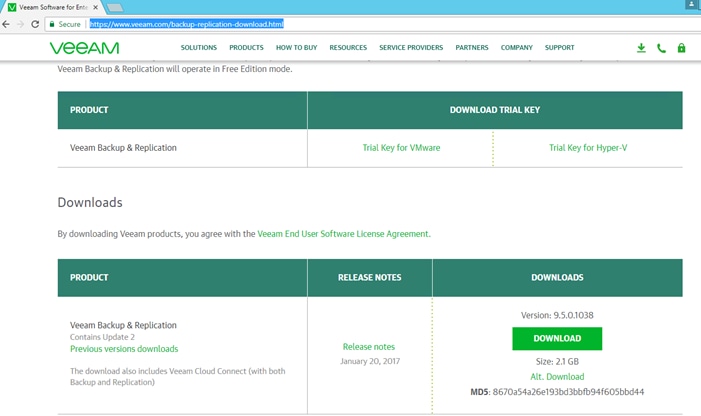The image size is (701, 416).
Task: Open the Release notes link
Action: coord(369,346)
